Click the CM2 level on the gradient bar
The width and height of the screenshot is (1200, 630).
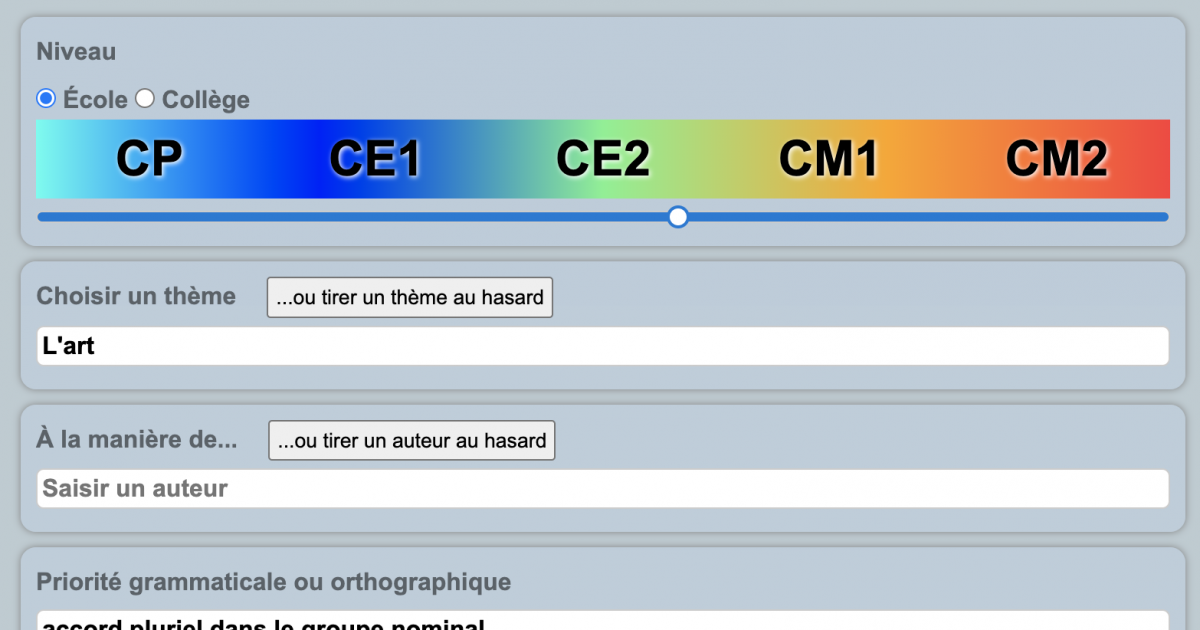point(1056,159)
